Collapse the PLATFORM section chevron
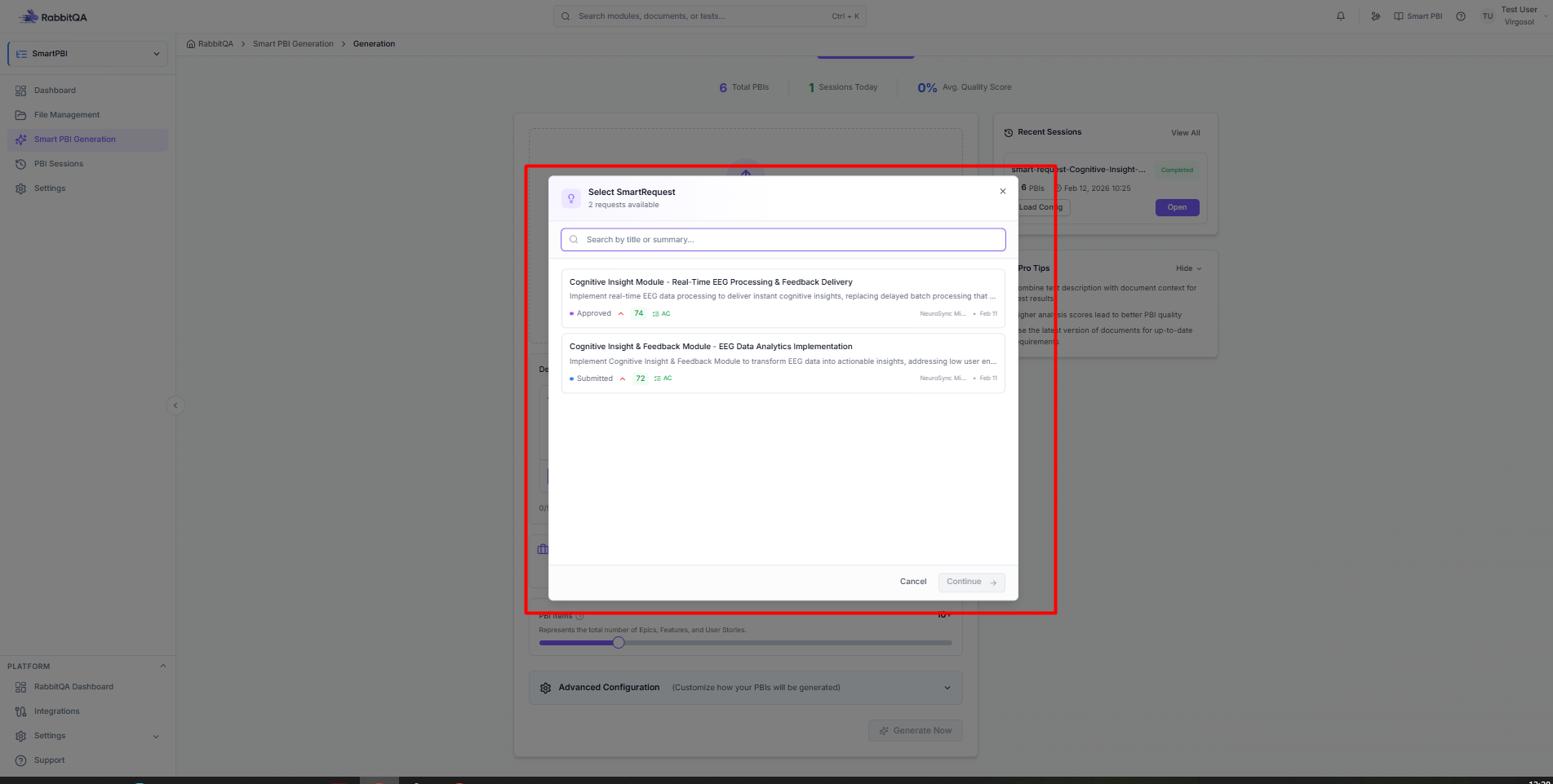Viewport: 1553px width, 784px height. pos(163,667)
